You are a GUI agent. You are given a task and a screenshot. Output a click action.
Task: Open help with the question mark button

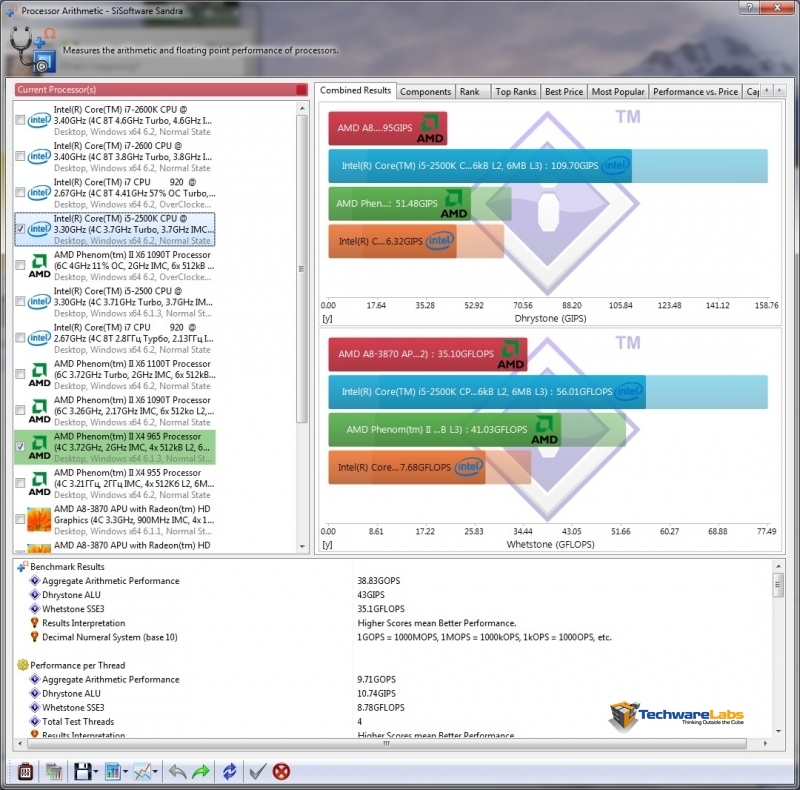coord(749,7)
